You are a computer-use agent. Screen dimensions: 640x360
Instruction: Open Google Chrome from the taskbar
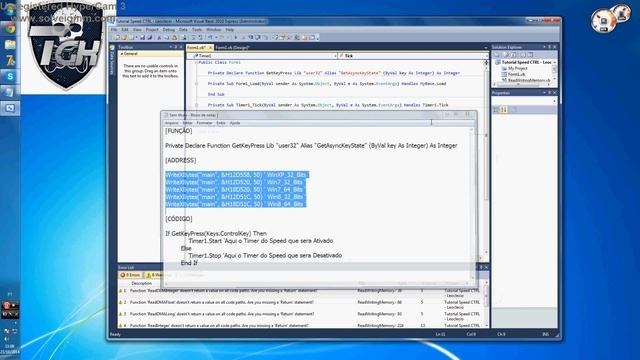click(10, 29)
